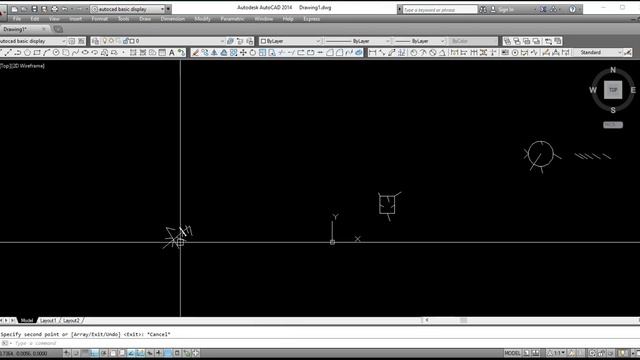Open the Parametric menu
Viewport: 640px width, 360px height.
[x=232, y=19]
